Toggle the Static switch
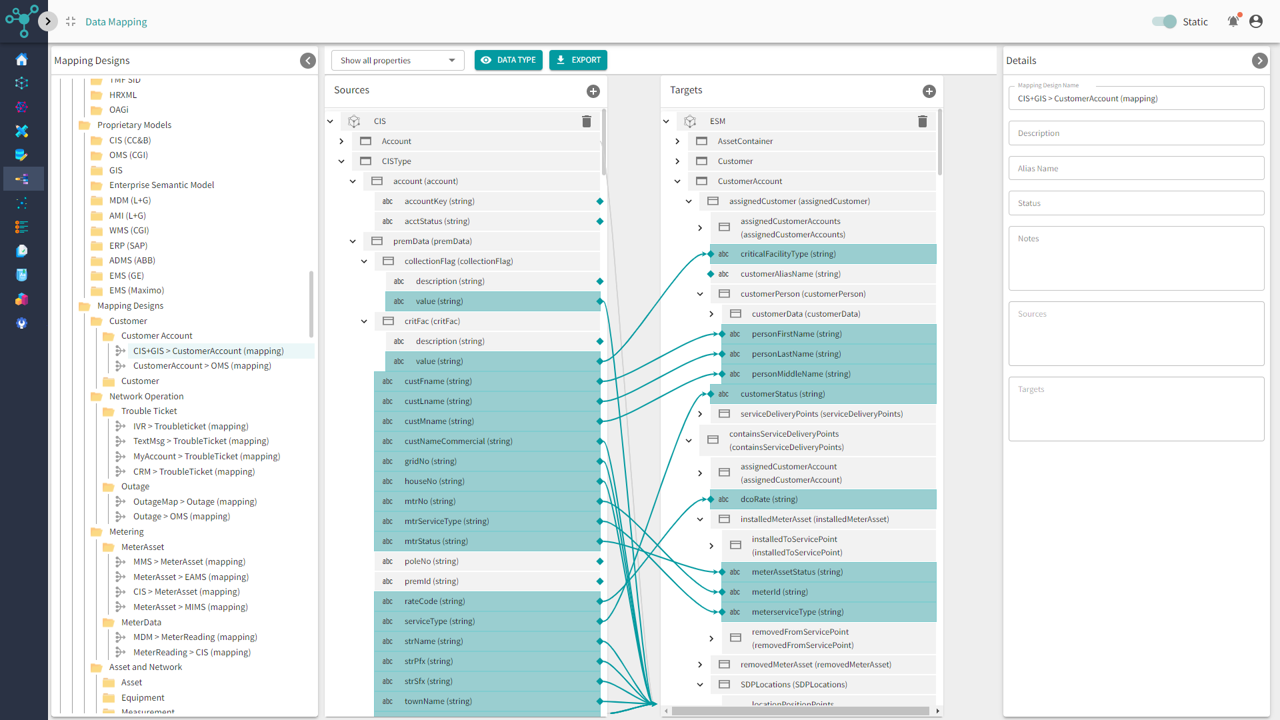Viewport: 1280px width, 720px height. click(1164, 22)
